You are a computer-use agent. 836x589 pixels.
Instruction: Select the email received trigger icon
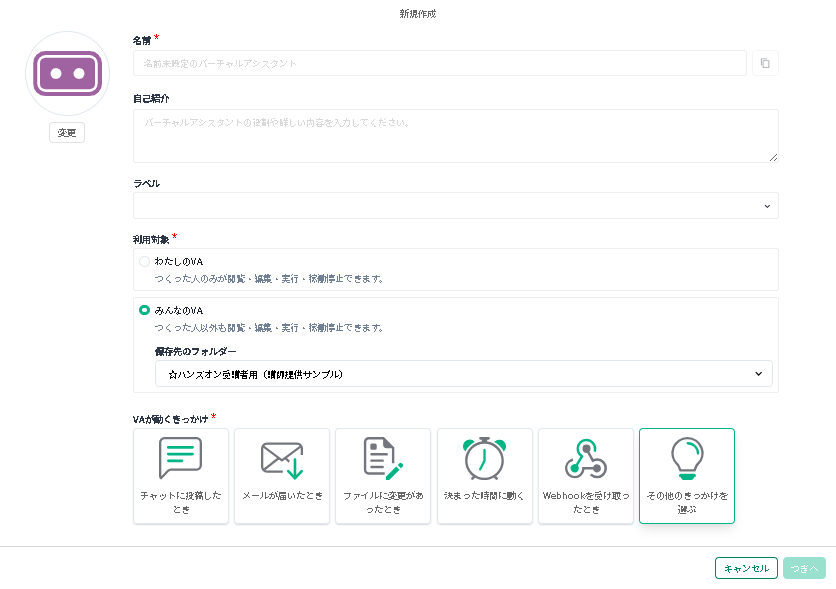click(282, 459)
